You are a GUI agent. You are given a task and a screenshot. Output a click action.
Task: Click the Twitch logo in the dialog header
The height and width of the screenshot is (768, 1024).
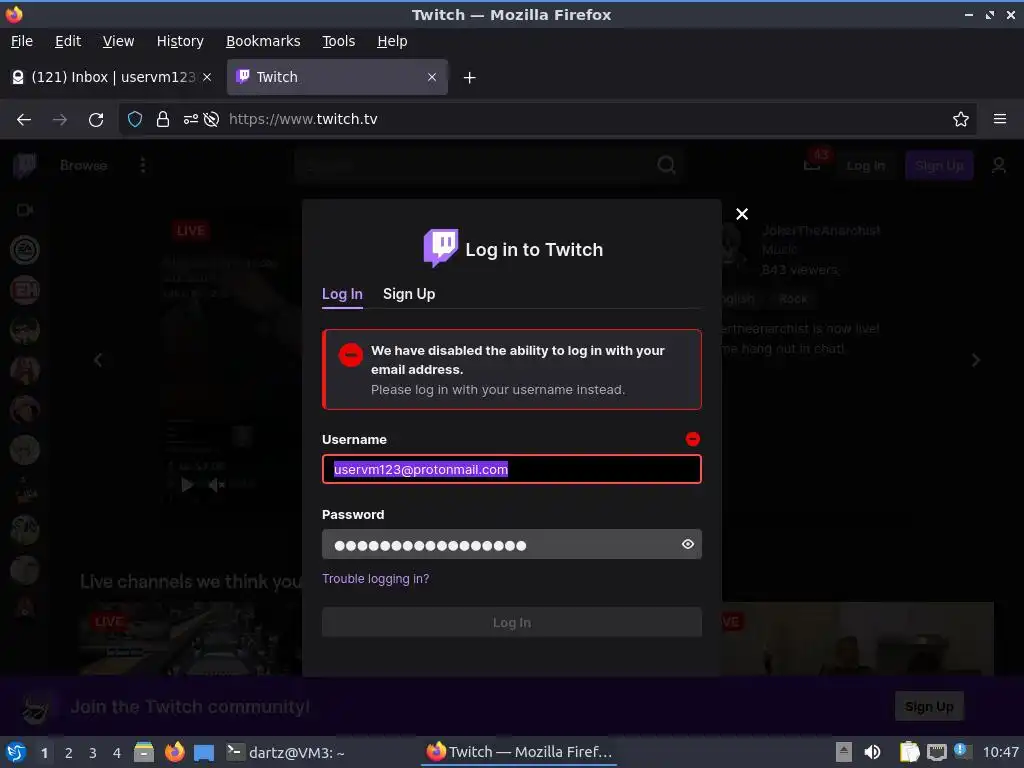pos(441,248)
